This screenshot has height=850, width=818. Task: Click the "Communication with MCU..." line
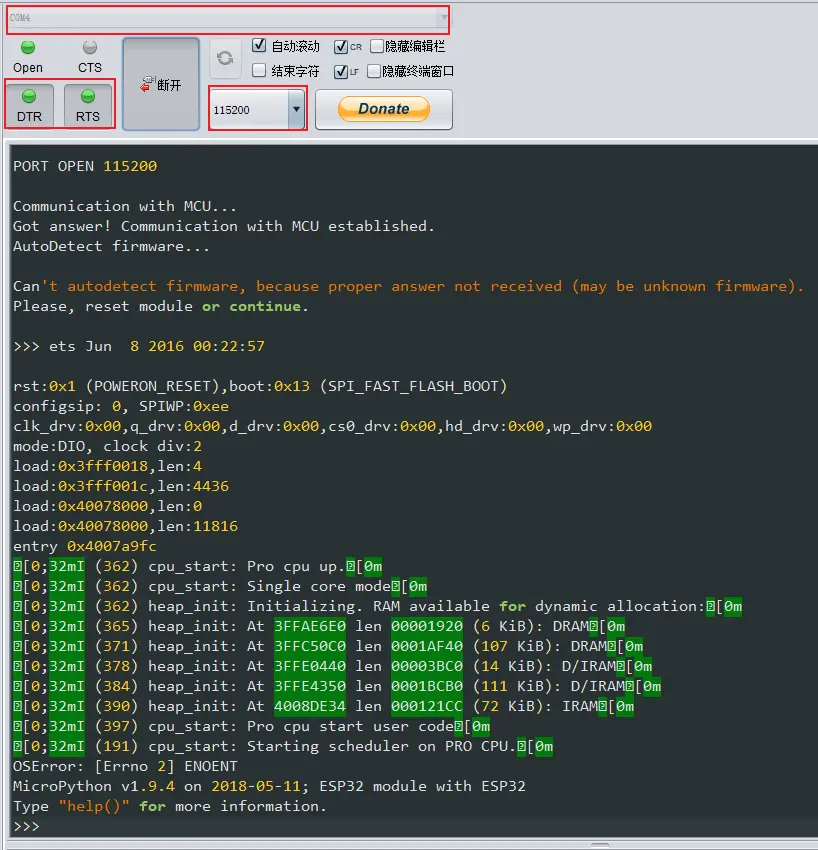coord(125,206)
